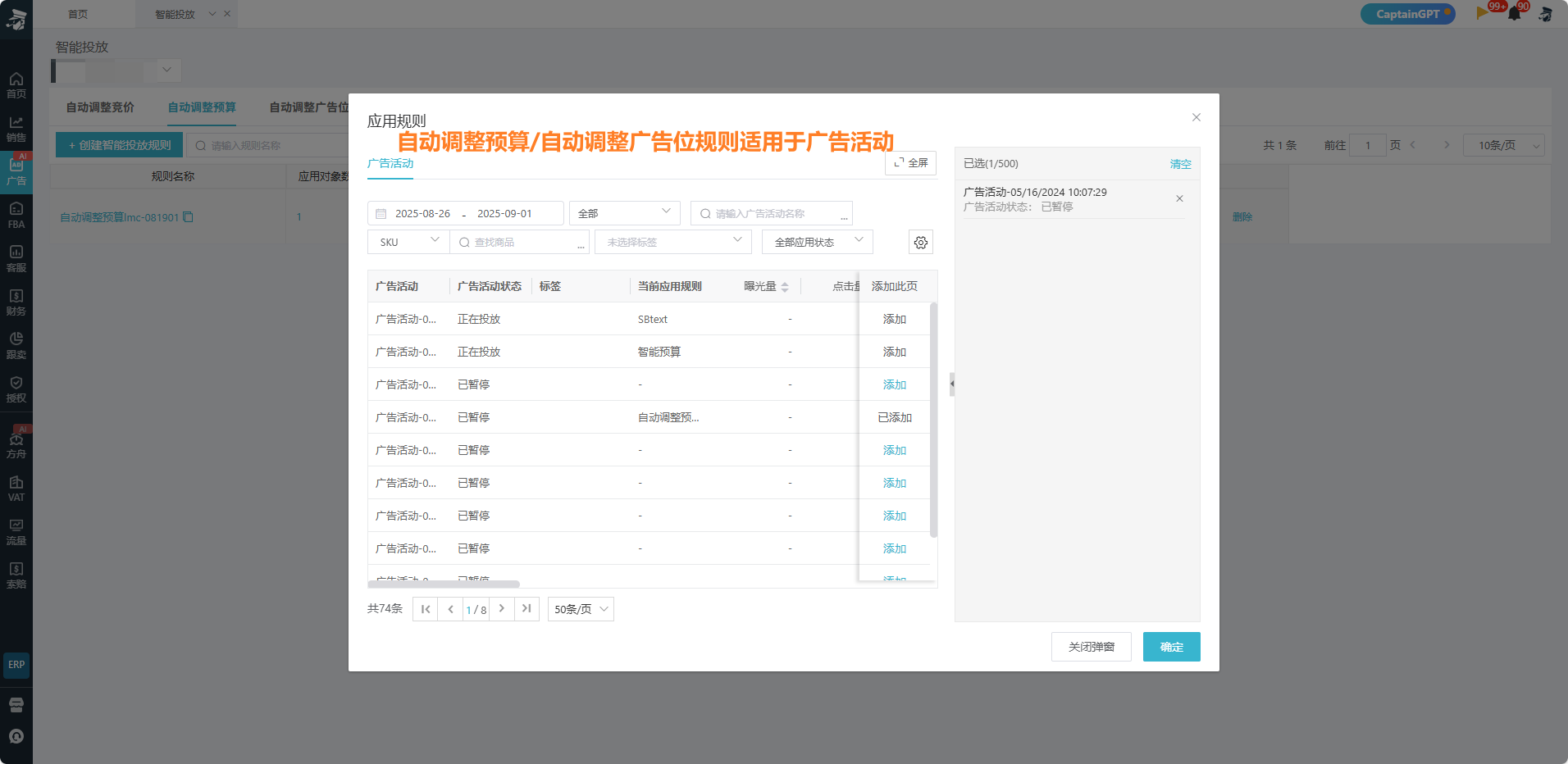Open the 方舟 sidebar icon

pos(16,444)
